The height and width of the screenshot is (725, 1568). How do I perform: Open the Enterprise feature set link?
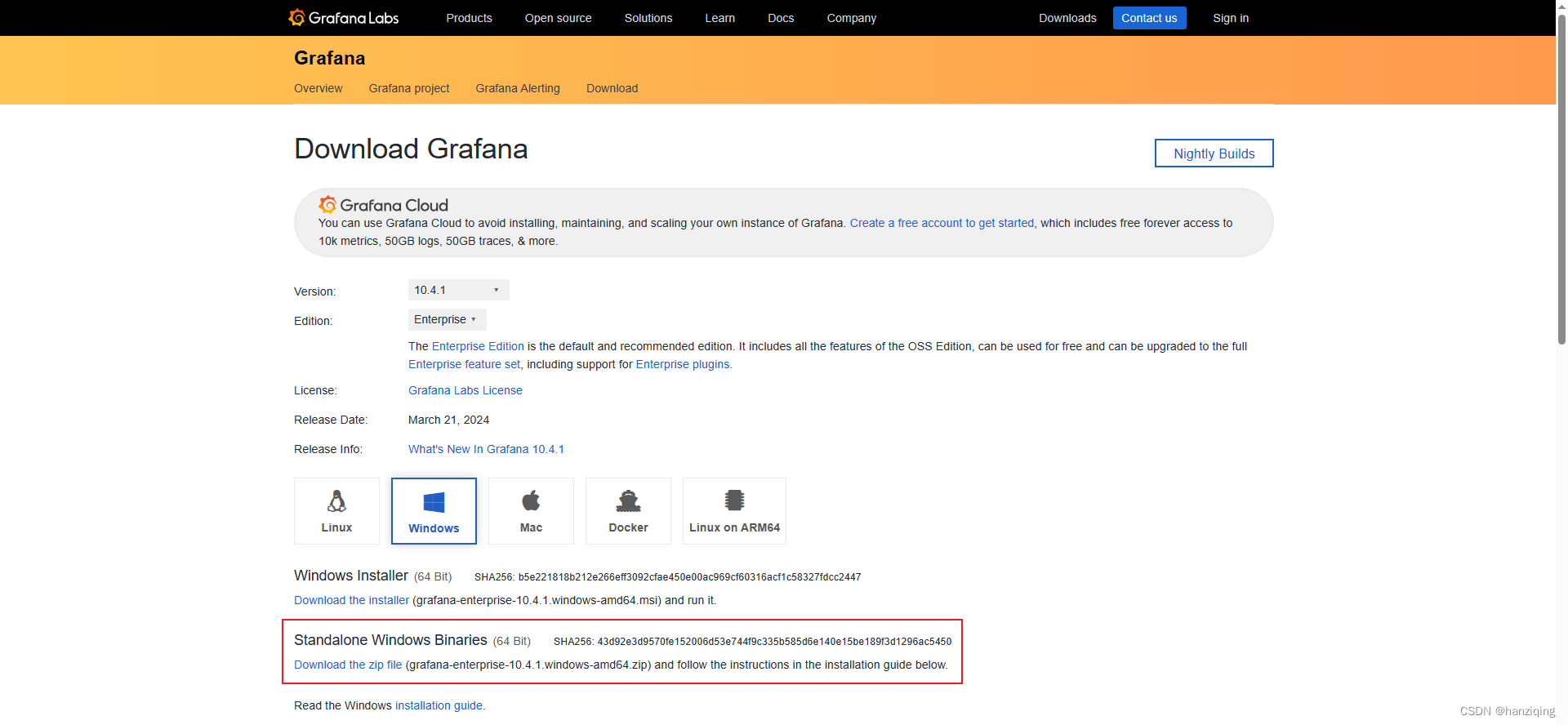[x=464, y=364]
